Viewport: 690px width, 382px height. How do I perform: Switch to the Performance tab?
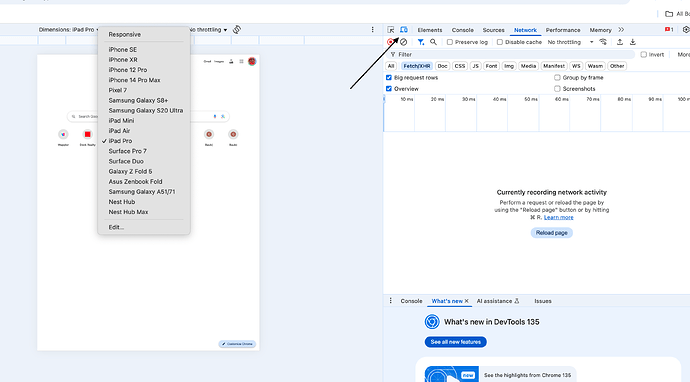coord(563,30)
